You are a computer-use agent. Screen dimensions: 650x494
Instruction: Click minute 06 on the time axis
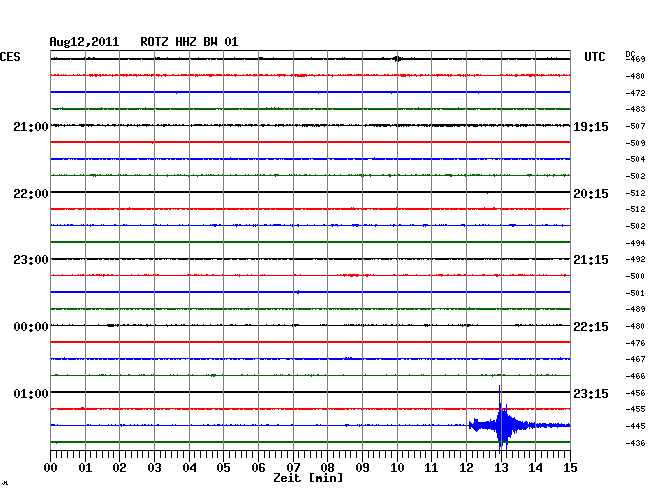258,468
